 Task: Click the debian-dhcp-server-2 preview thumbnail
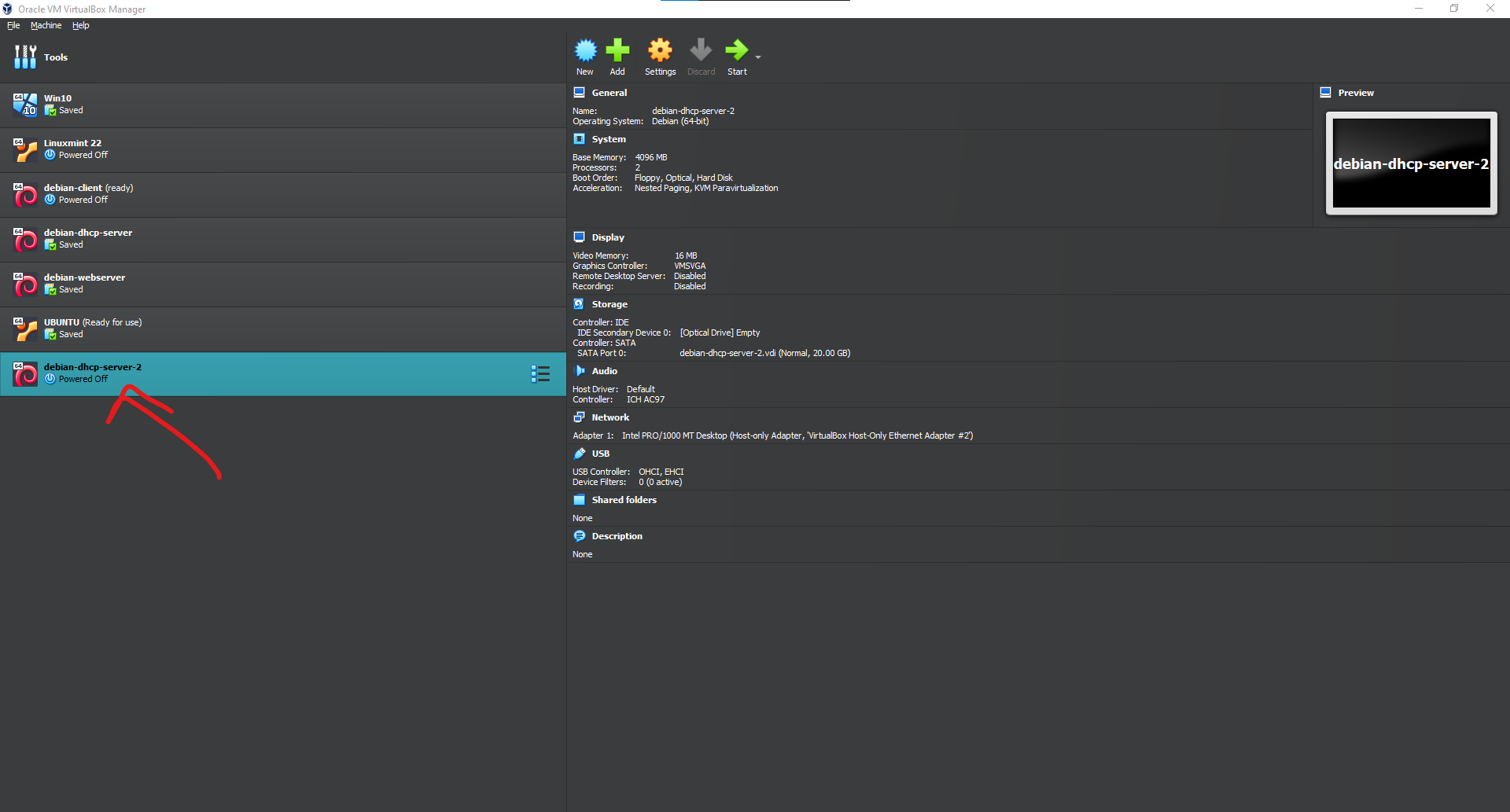1411,164
